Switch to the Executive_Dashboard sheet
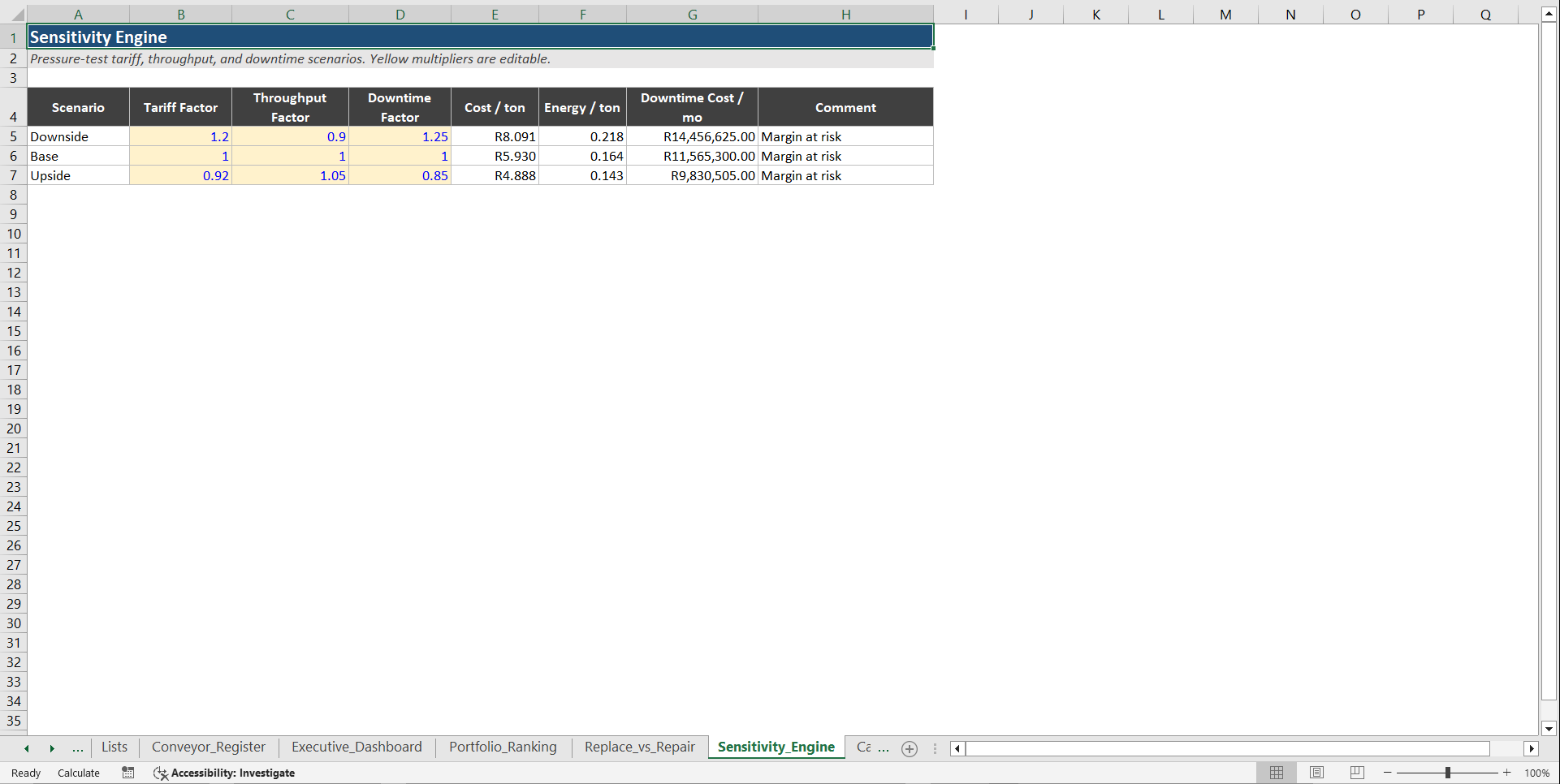Image resolution: width=1560 pixels, height=784 pixels. pos(357,747)
